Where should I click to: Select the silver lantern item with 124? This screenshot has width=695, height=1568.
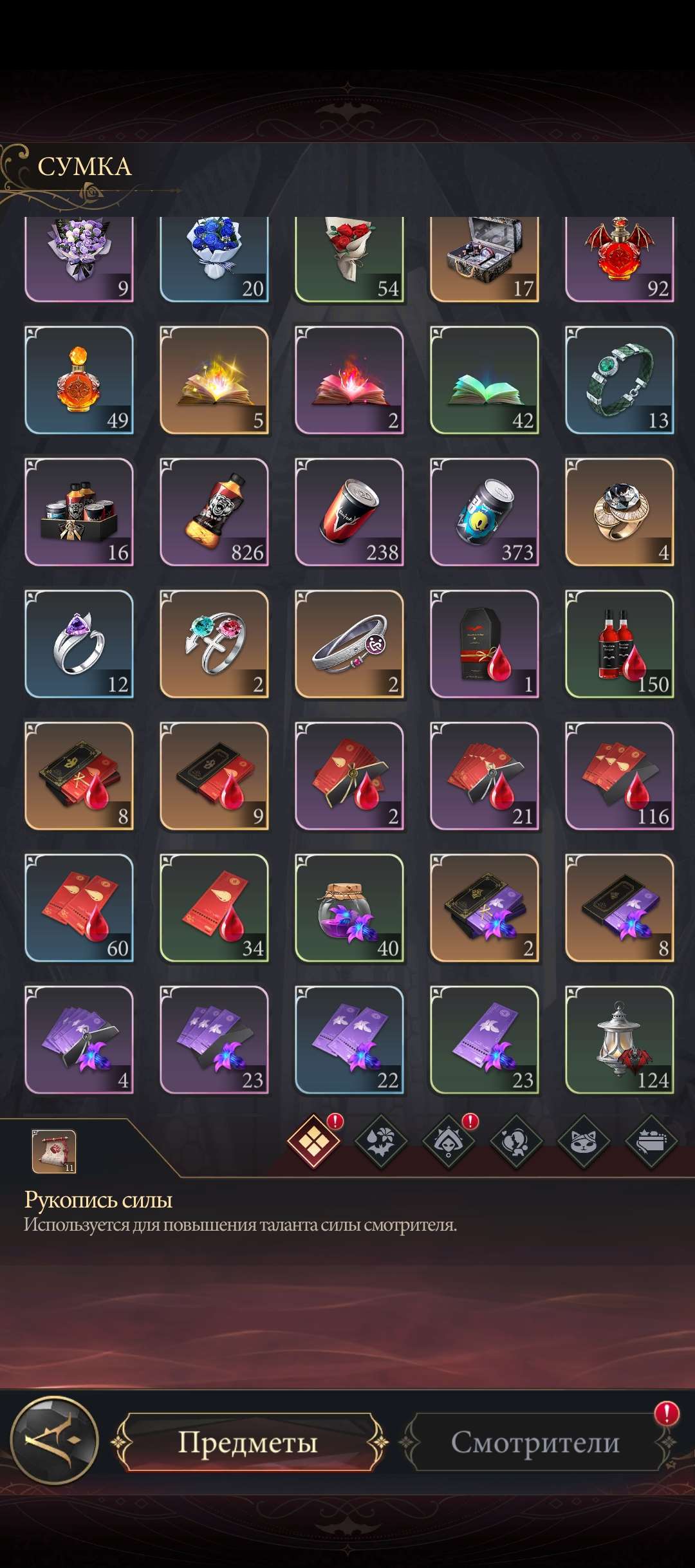coord(620,1040)
